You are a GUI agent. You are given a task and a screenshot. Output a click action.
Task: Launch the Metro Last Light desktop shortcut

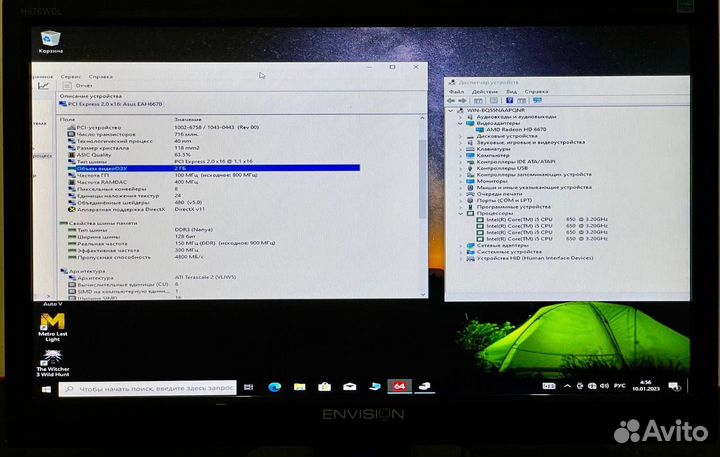tap(52, 327)
